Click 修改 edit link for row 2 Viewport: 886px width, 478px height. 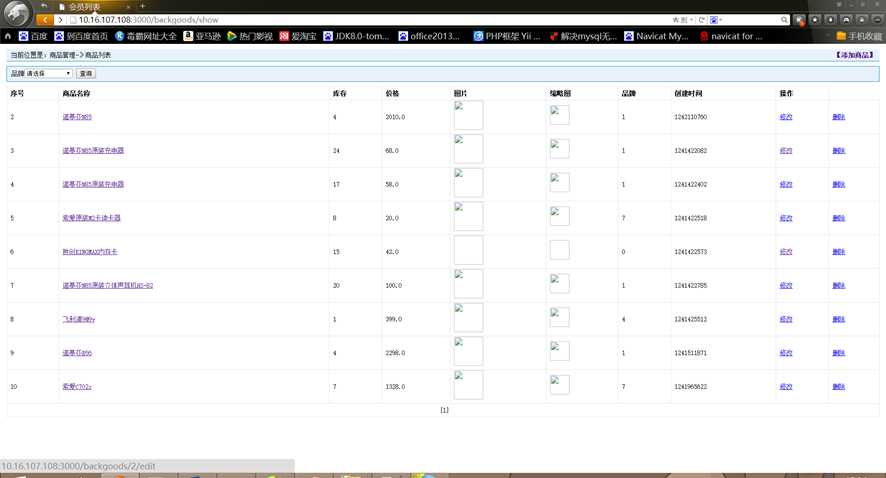786,117
